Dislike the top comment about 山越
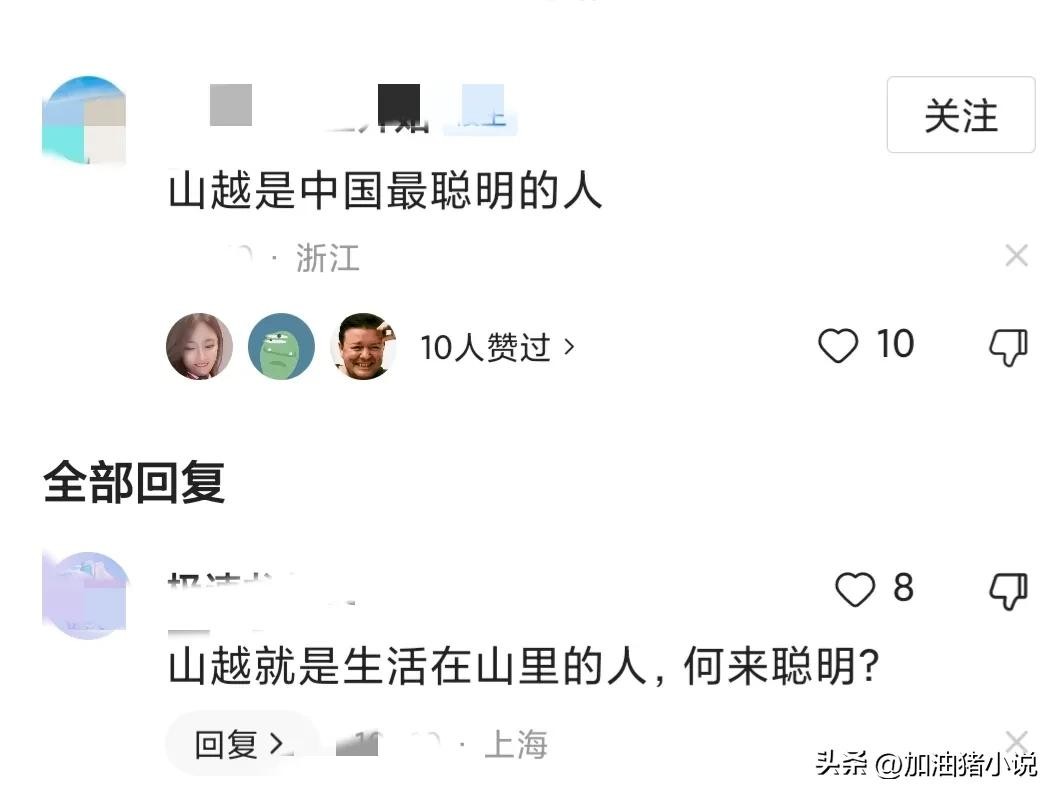Image resolution: width=1061 pixels, height=800 pixels. click(x=1008, y=347)
